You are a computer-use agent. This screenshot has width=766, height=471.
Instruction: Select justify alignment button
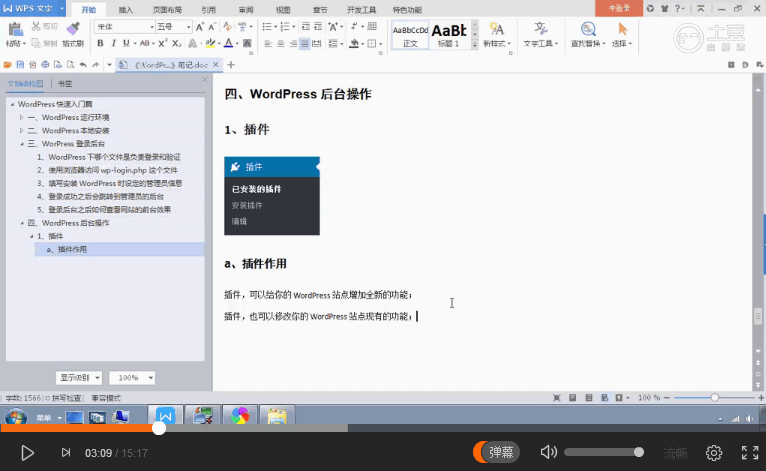click(x=305, y=43)
